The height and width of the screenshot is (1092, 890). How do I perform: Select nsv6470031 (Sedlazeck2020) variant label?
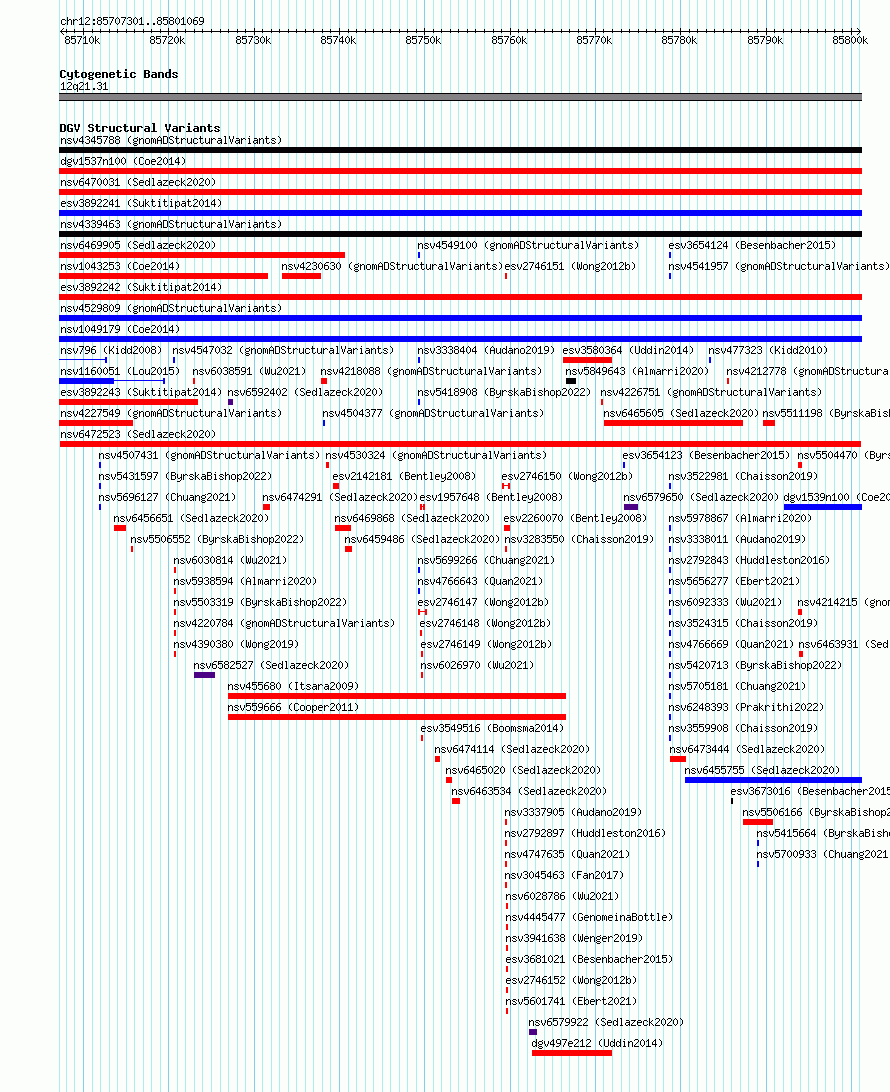tap(138, 182)
